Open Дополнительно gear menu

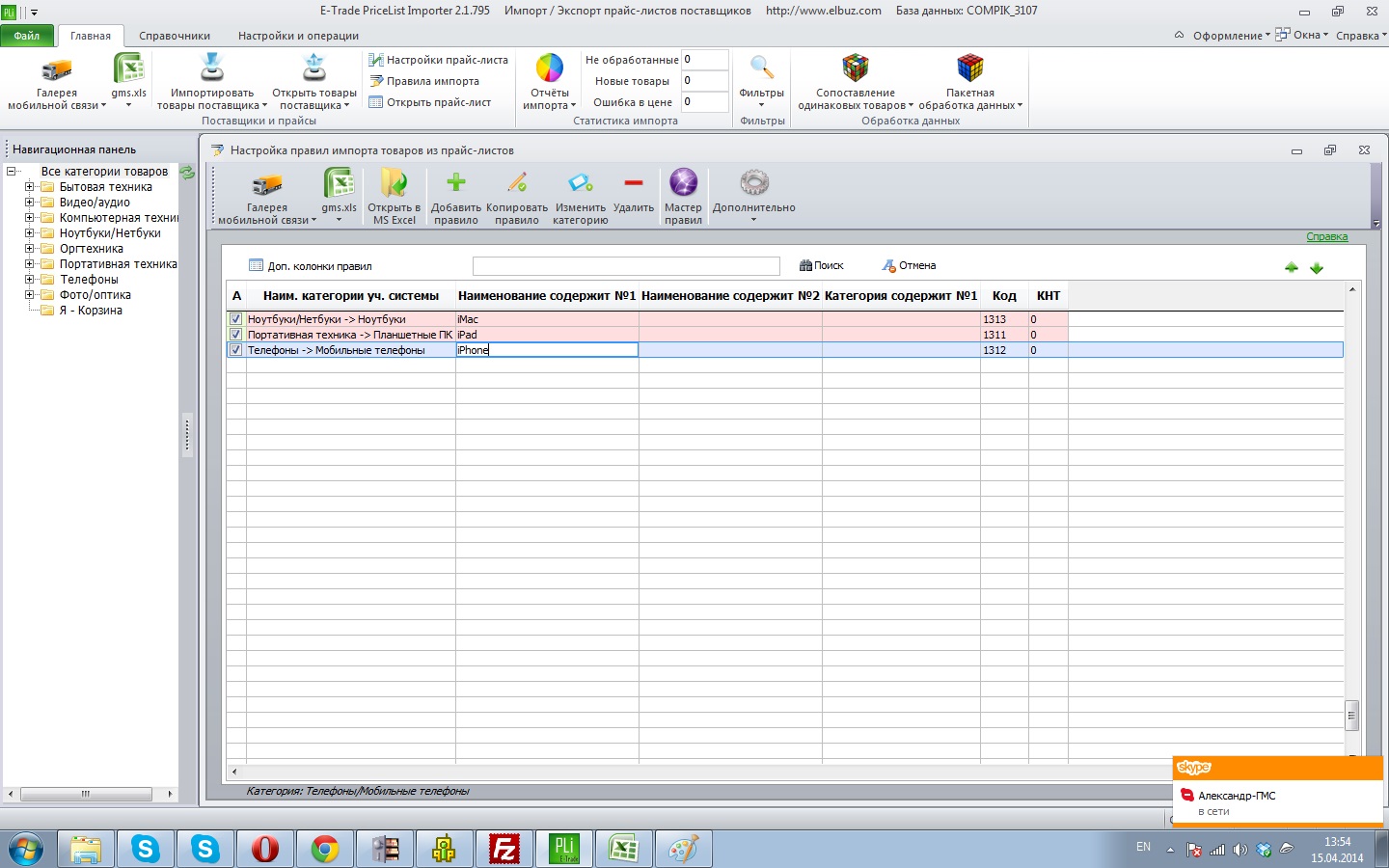coord(754,197)
